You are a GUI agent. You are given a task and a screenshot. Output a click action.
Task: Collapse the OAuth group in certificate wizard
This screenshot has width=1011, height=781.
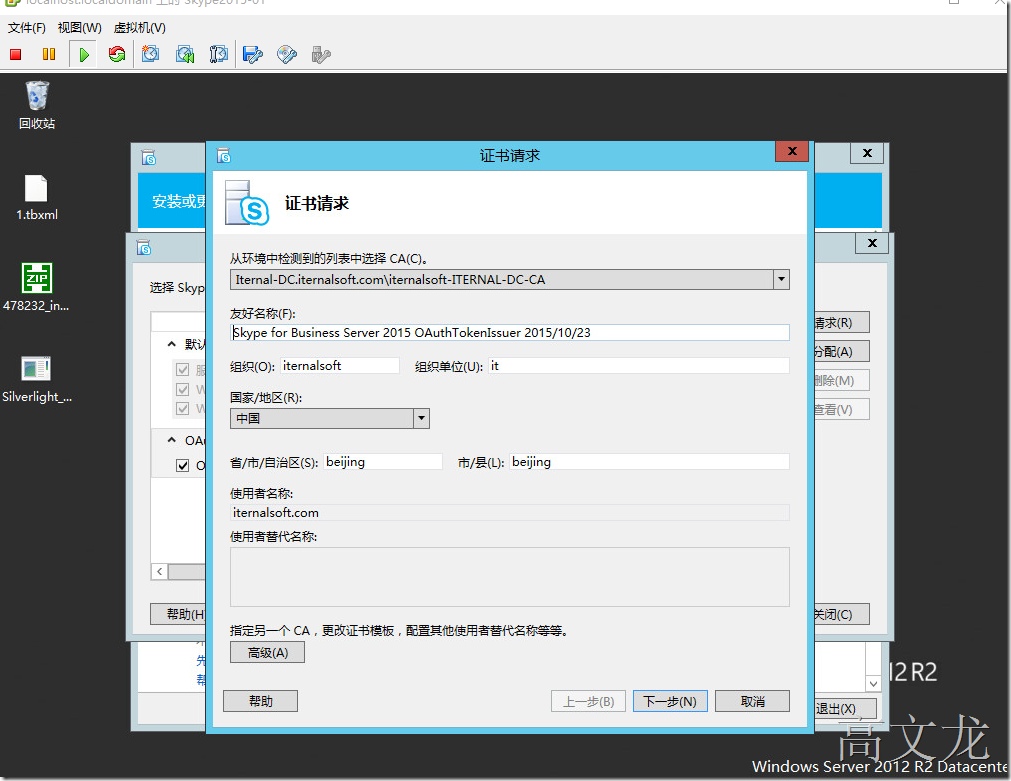[172, 440]
